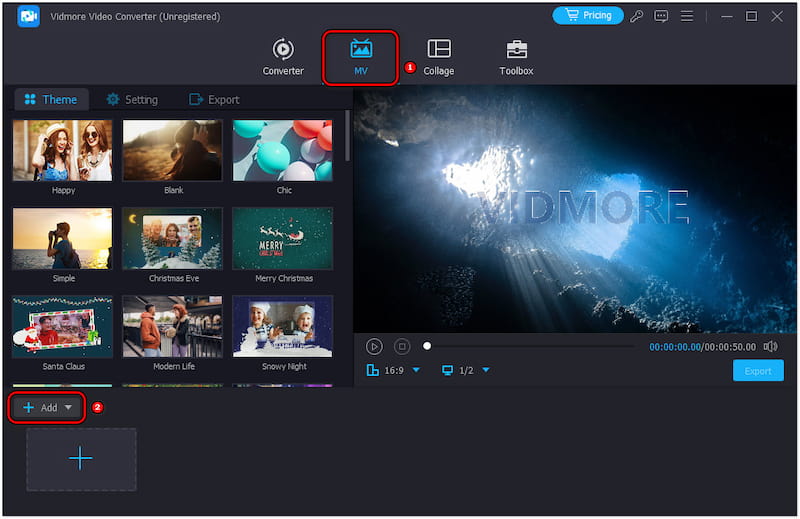Switch to the Collage module
Viewport: 800px width, 519px height.
pyautogui.click(x=438, y=56)
